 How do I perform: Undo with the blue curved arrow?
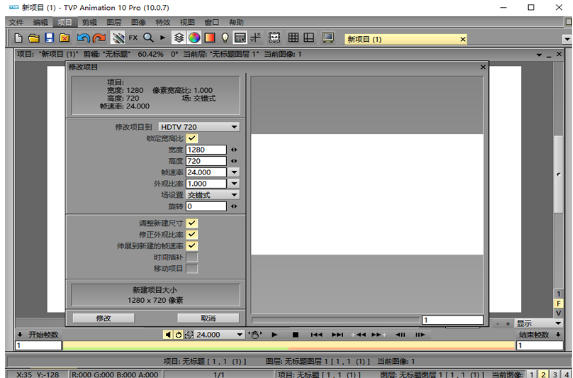[83, 38]
